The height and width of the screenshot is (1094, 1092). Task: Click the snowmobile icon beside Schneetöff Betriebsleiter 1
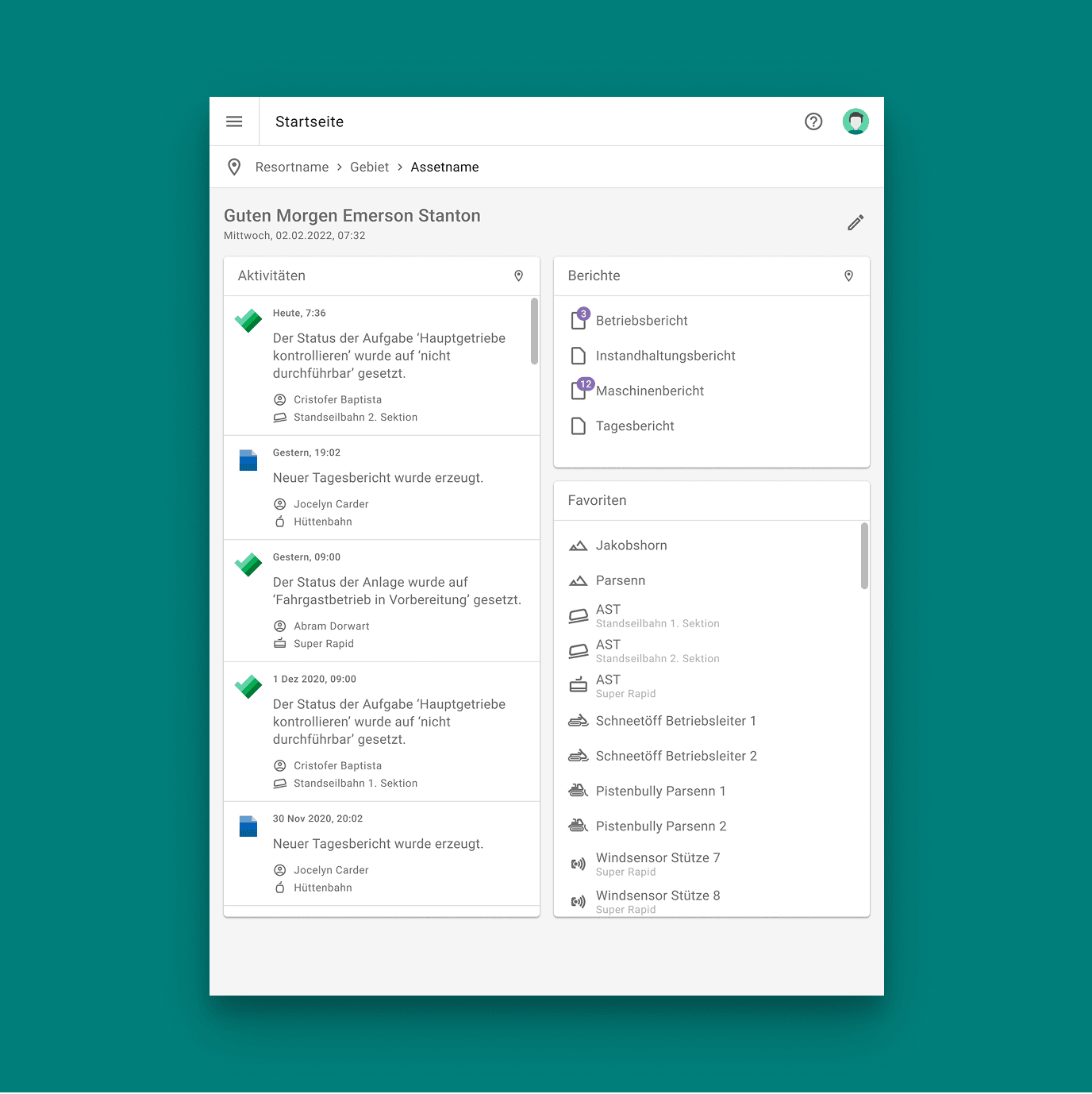click(579, 721)
